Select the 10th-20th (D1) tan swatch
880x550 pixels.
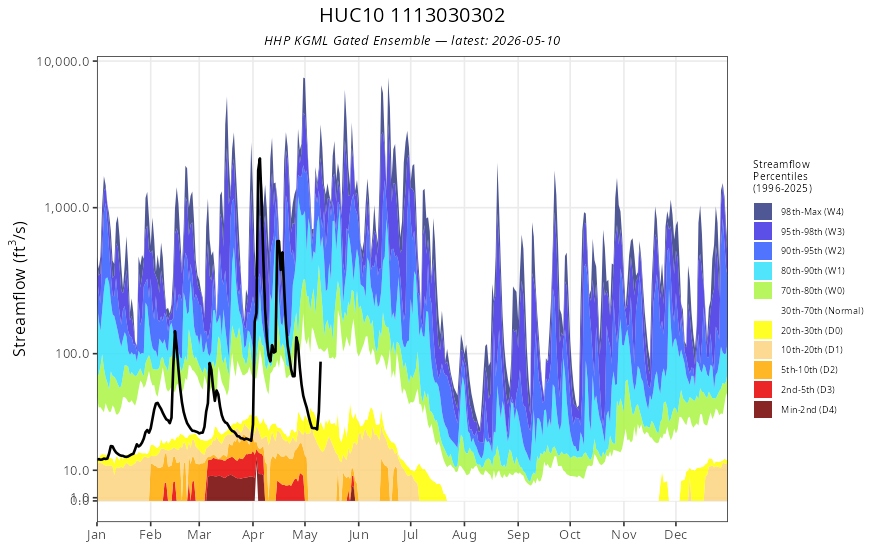[763, 350]
